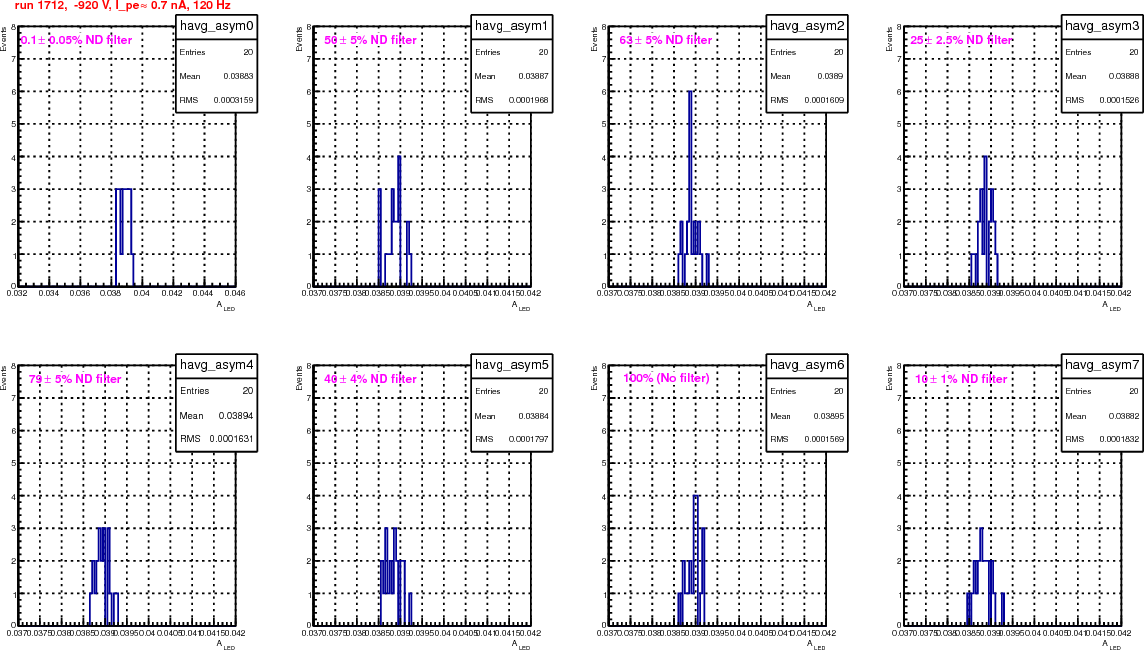The image size is (1144, 650).
Task: Select the havg_asym4 stats box title
Action: click(x=216, y=365)
